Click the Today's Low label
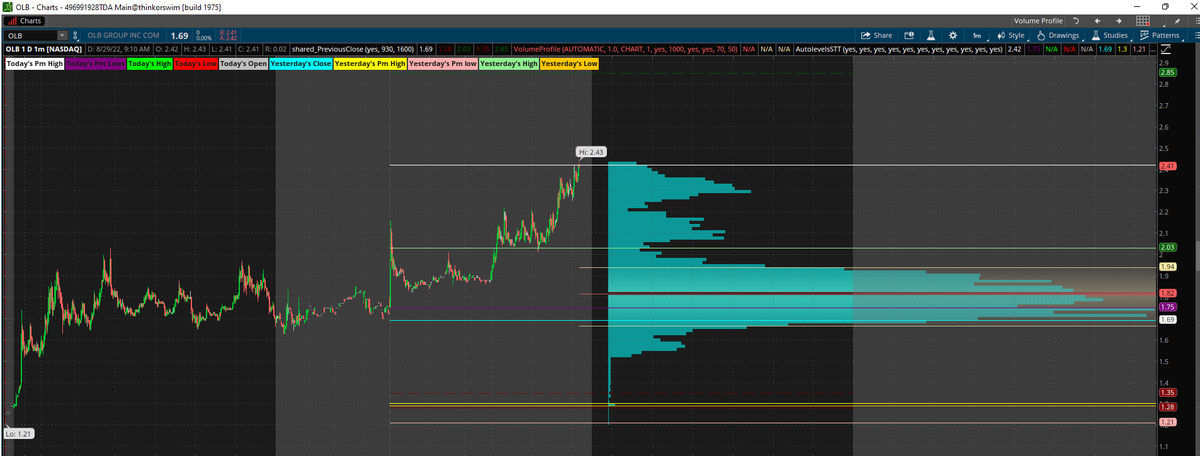This screenshot has height=456, width=1200. pyautogui.click(x=195, y=63)
